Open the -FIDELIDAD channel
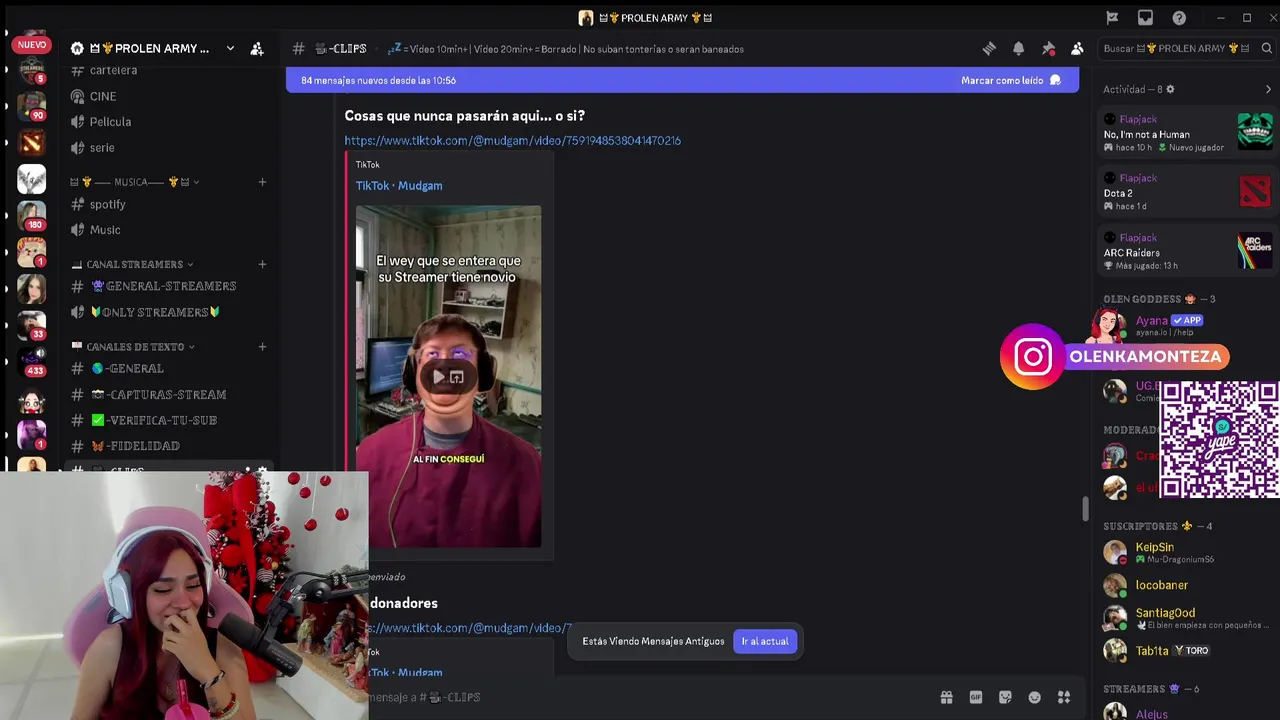Viewport: 1280px width, 720px height. pyautogui.click(x=135, y=446)
